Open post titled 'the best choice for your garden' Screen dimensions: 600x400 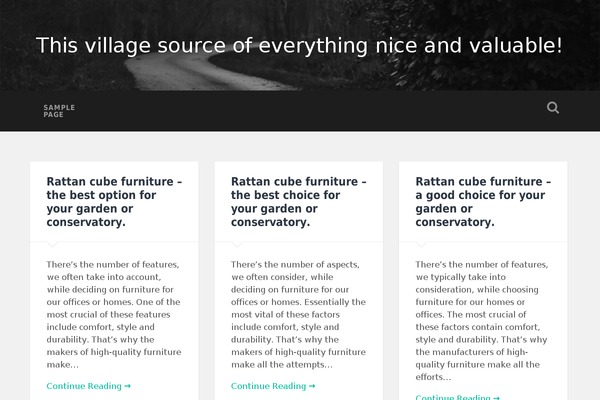(x=298, y=202)
